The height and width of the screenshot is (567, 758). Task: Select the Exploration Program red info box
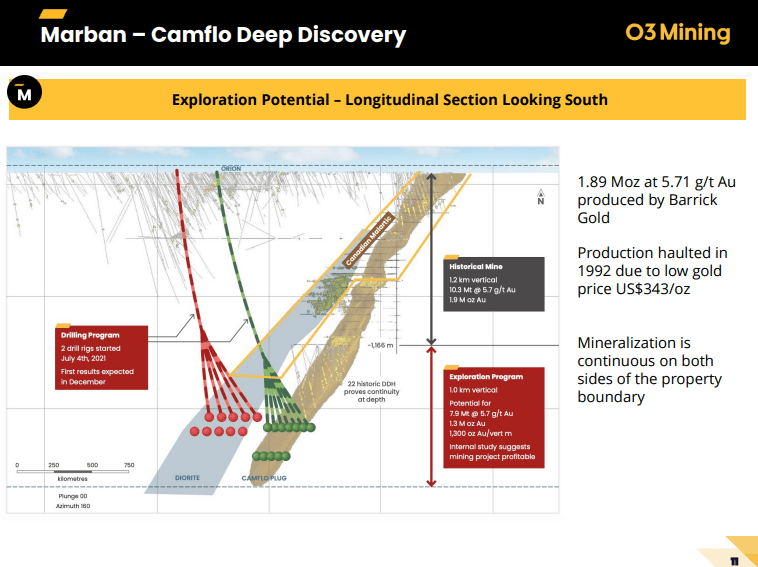[494, 418]
